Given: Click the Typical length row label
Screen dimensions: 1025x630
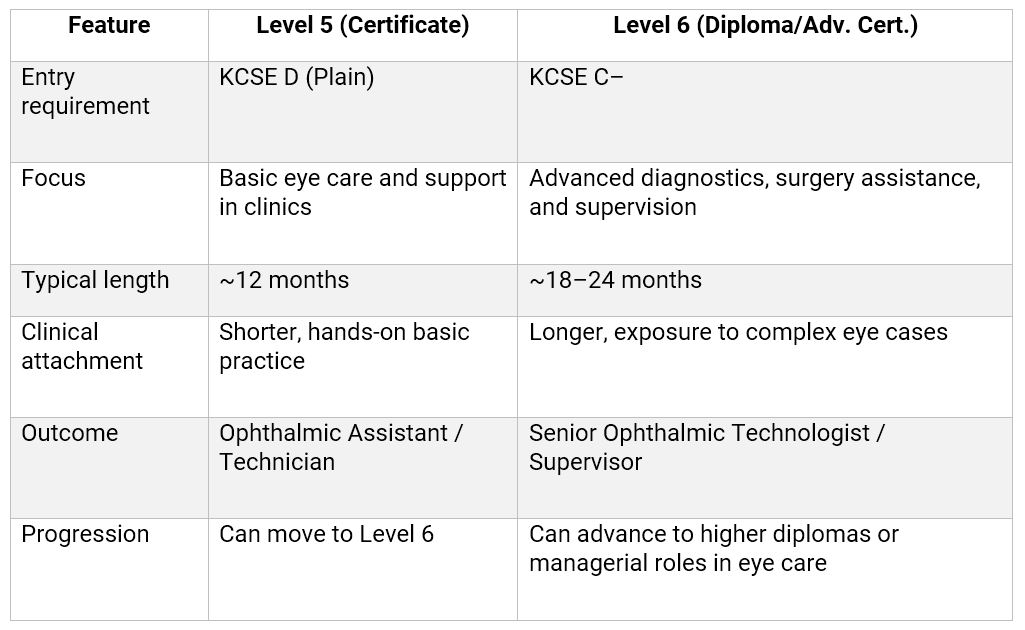Looking at the screenshot, I should tap(96, 281).
